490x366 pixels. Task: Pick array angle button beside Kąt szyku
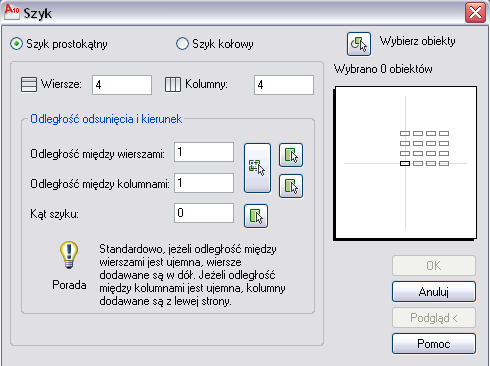click(x=256, y=216)
